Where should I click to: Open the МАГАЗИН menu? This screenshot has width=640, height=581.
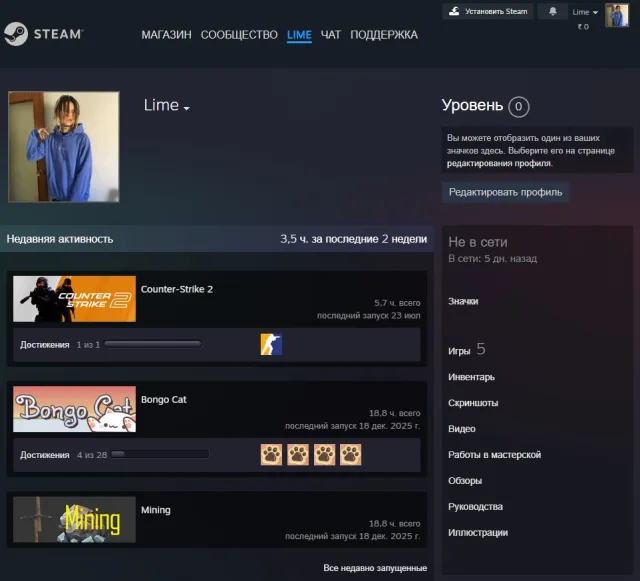click(166, 35)
